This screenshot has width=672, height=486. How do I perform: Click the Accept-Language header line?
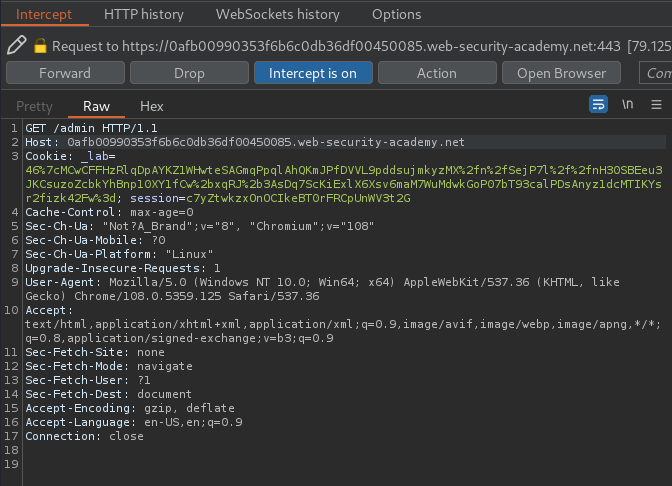coord(134,423)
